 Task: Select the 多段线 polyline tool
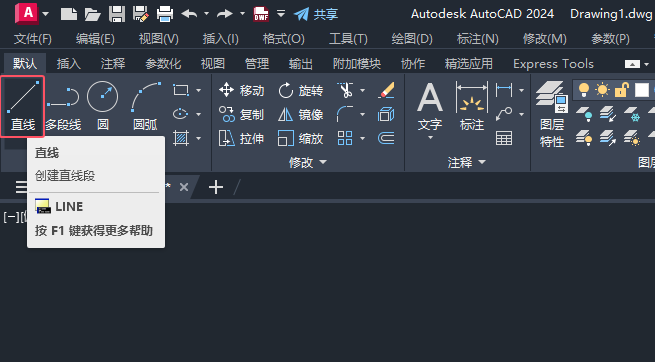pyautogui.click(x=63, y=106)
